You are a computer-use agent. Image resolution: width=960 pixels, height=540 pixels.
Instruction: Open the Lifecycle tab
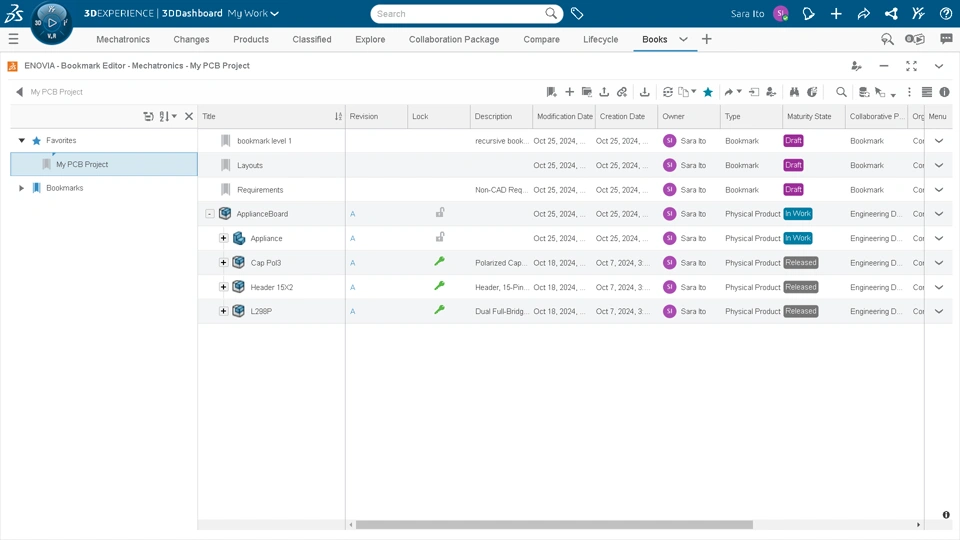point(601,39)
